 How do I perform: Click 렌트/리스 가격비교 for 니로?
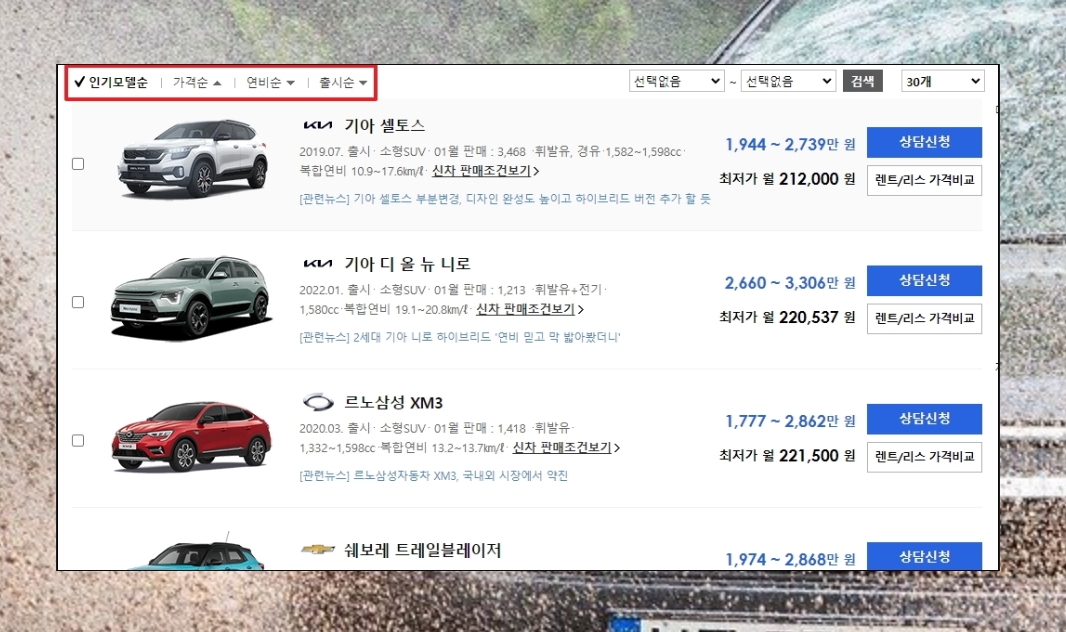click(x=925, y=319)
